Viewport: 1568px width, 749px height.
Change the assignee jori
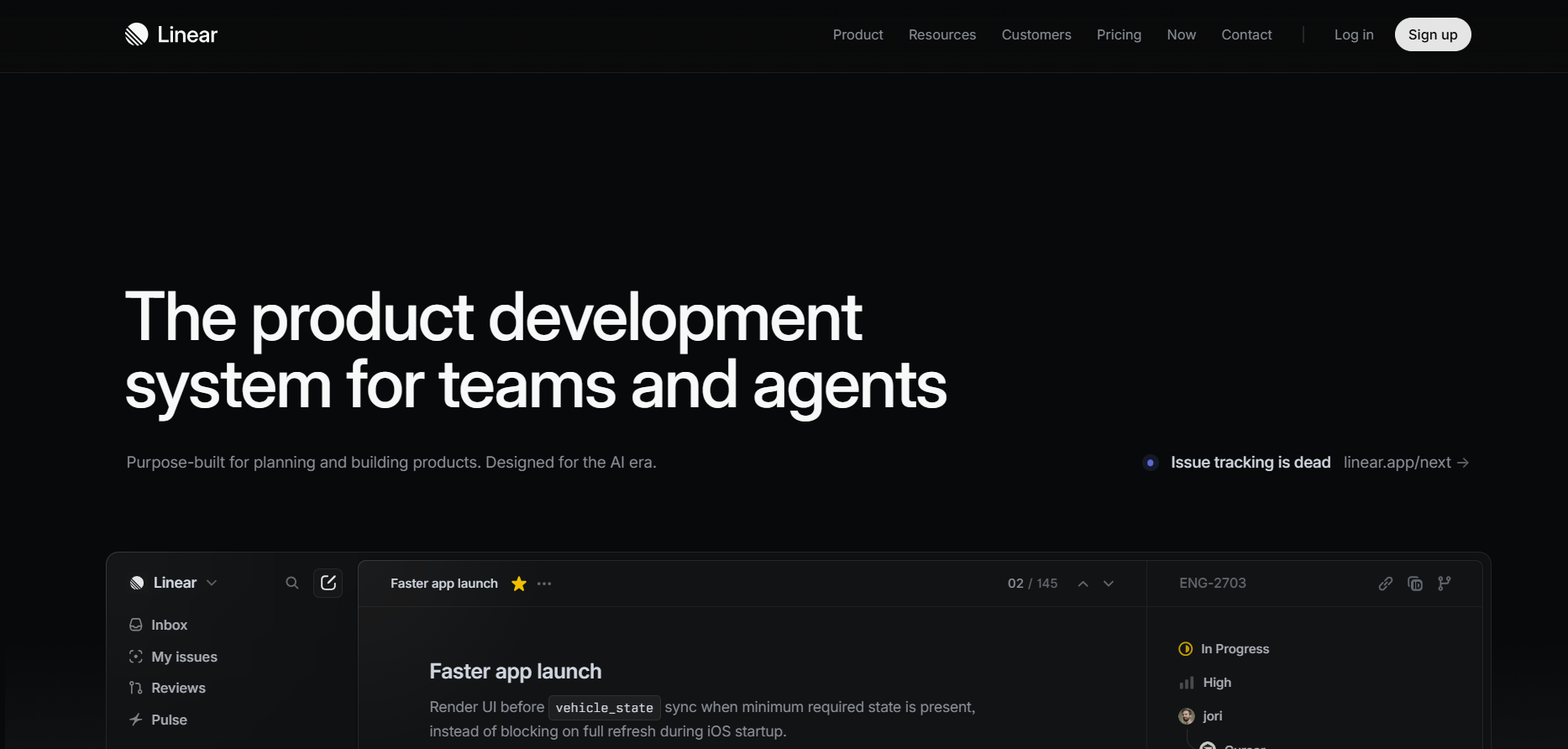[1201, 716]
